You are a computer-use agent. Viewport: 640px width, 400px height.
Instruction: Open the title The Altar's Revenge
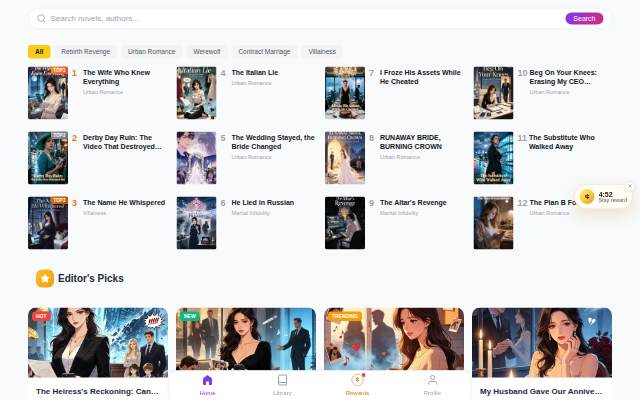(413, 202)
